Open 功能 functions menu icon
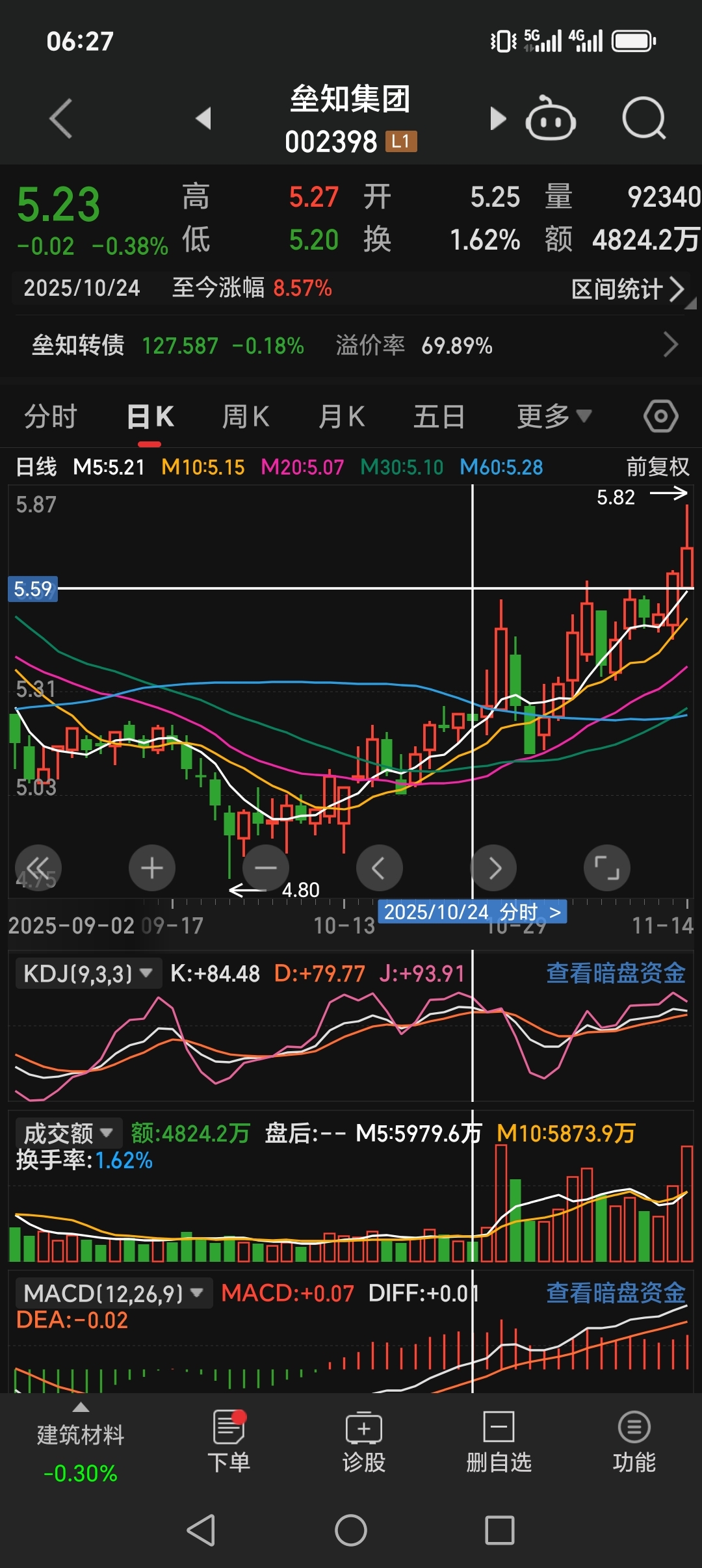 point(634,1442)
